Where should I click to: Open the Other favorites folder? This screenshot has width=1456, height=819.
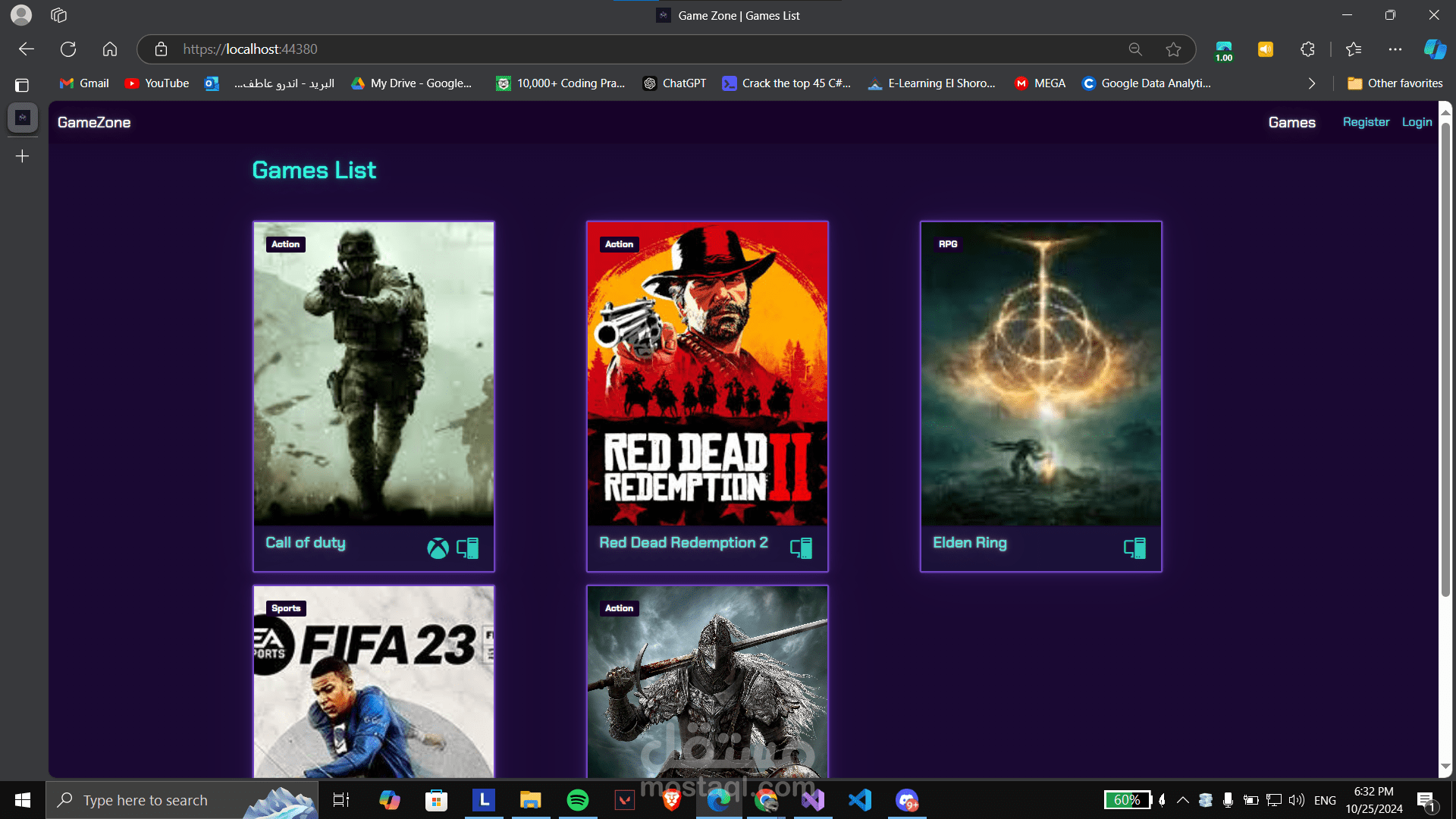click(x=1395, y=83)
